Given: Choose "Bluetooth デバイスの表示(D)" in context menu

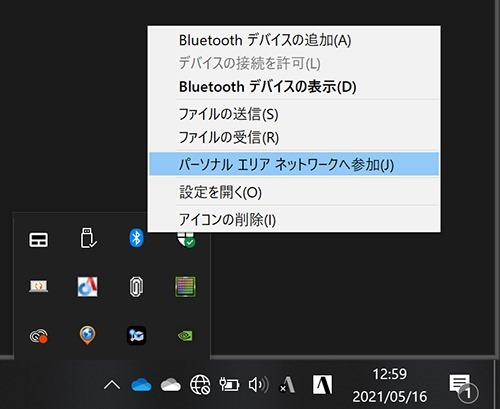Looking at the screenshot, I should (x=294, y=87).
